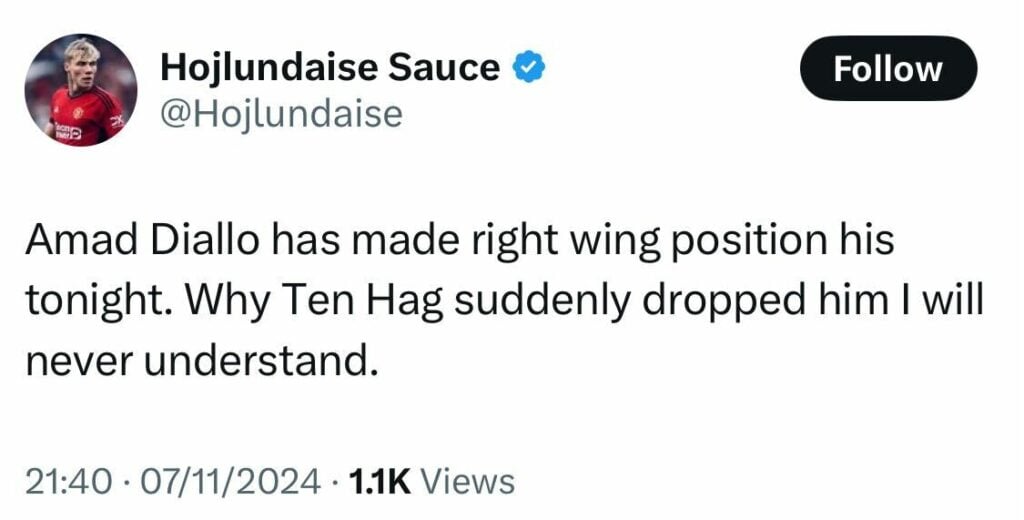Screen dimensions: 1024x520
Task: Click the @Hojlundaise handle
Action: (x=281, y=114)
